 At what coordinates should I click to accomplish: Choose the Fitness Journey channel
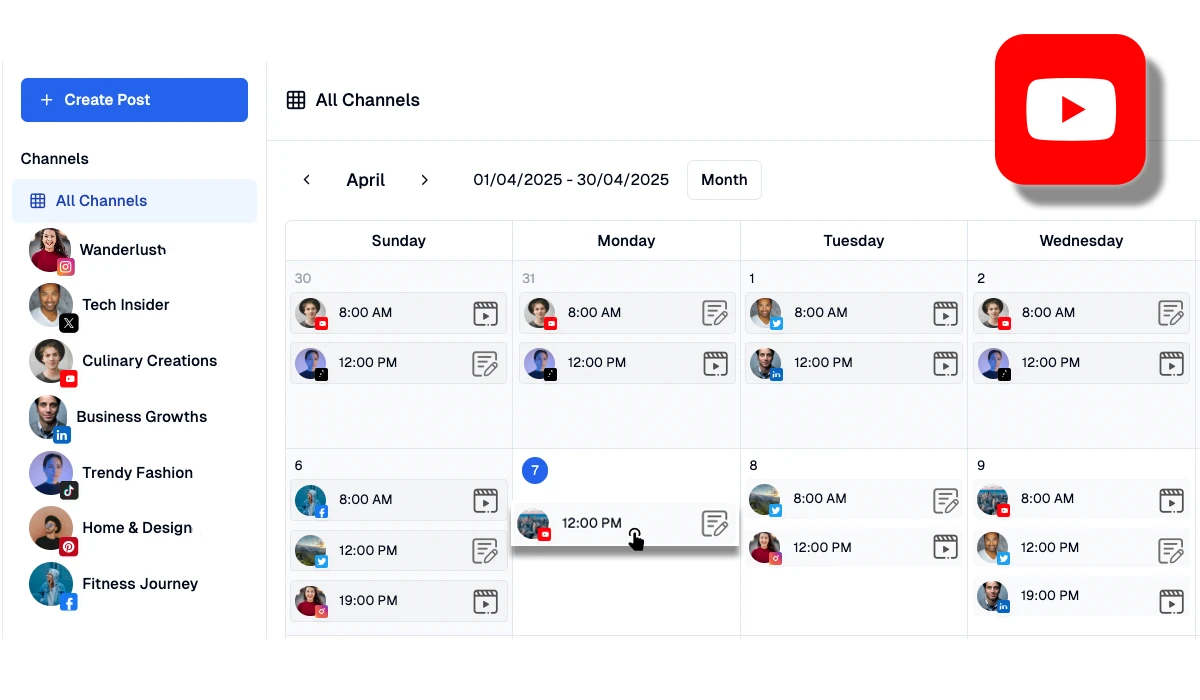(114, 585)
